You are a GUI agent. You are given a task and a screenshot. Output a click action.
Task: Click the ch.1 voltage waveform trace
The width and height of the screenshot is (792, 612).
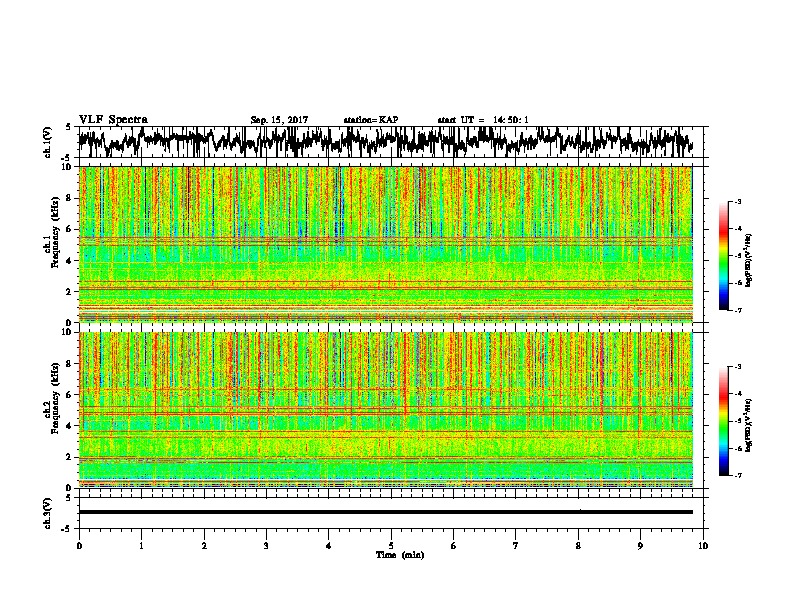[385, 142]
